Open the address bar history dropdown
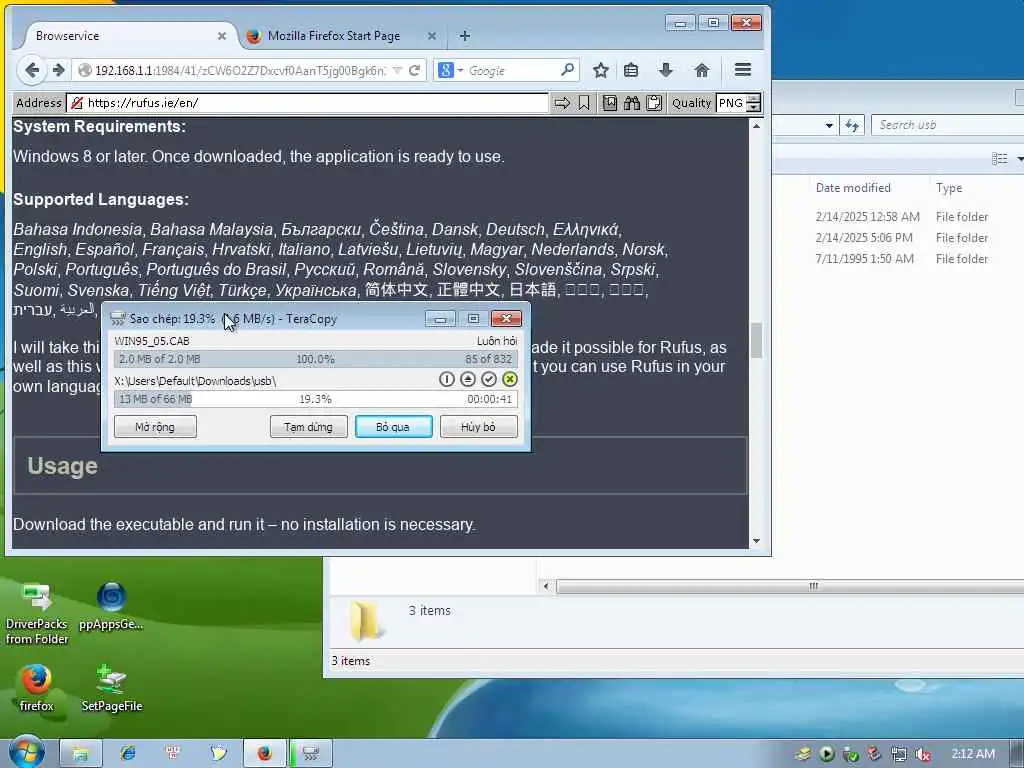The width and height of the screenshot is (1024, 768). (397, 71)
